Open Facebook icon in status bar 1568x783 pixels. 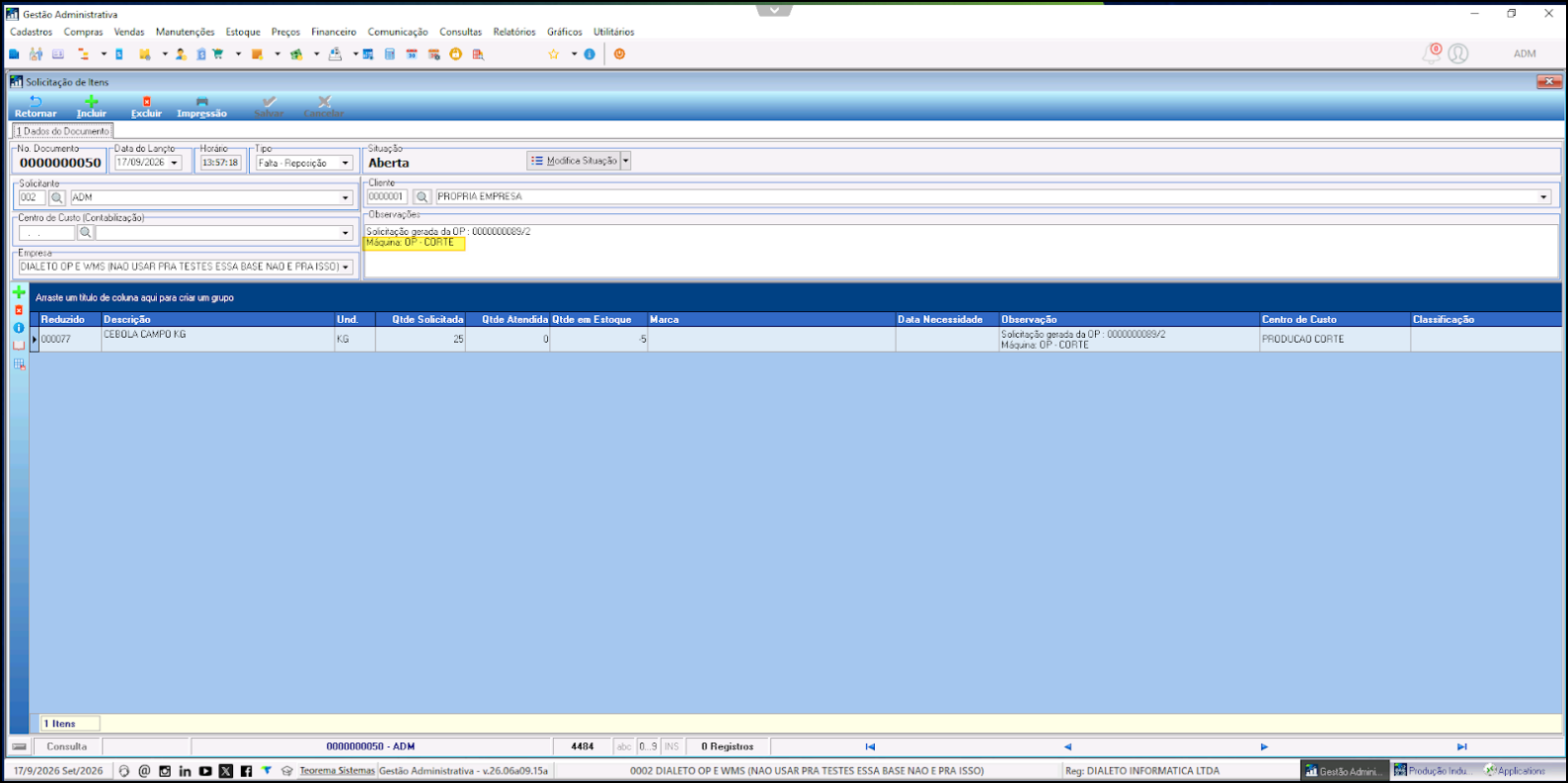pyautogui.click(x=246, y=771)
